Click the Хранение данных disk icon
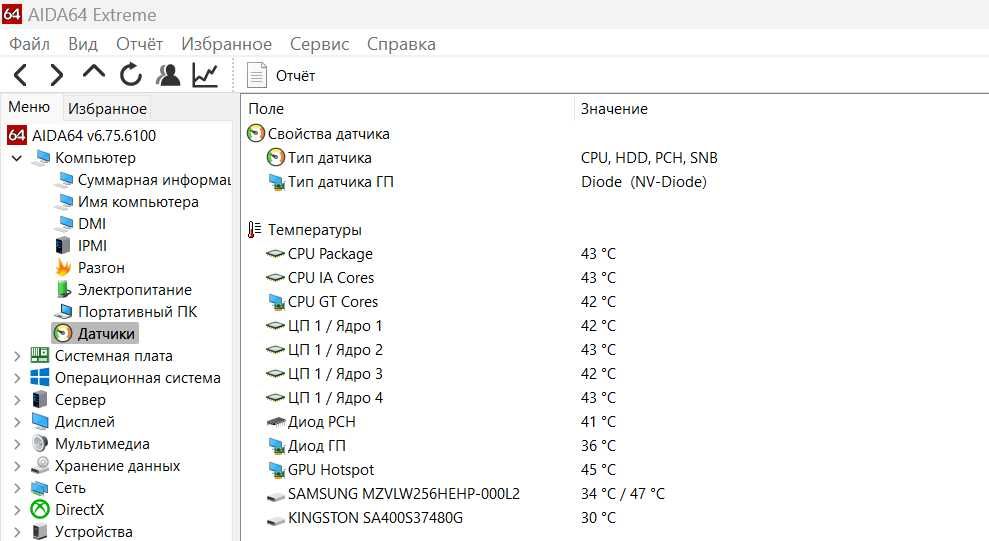Viewport: 989px width, 541px height. (40, 466)
